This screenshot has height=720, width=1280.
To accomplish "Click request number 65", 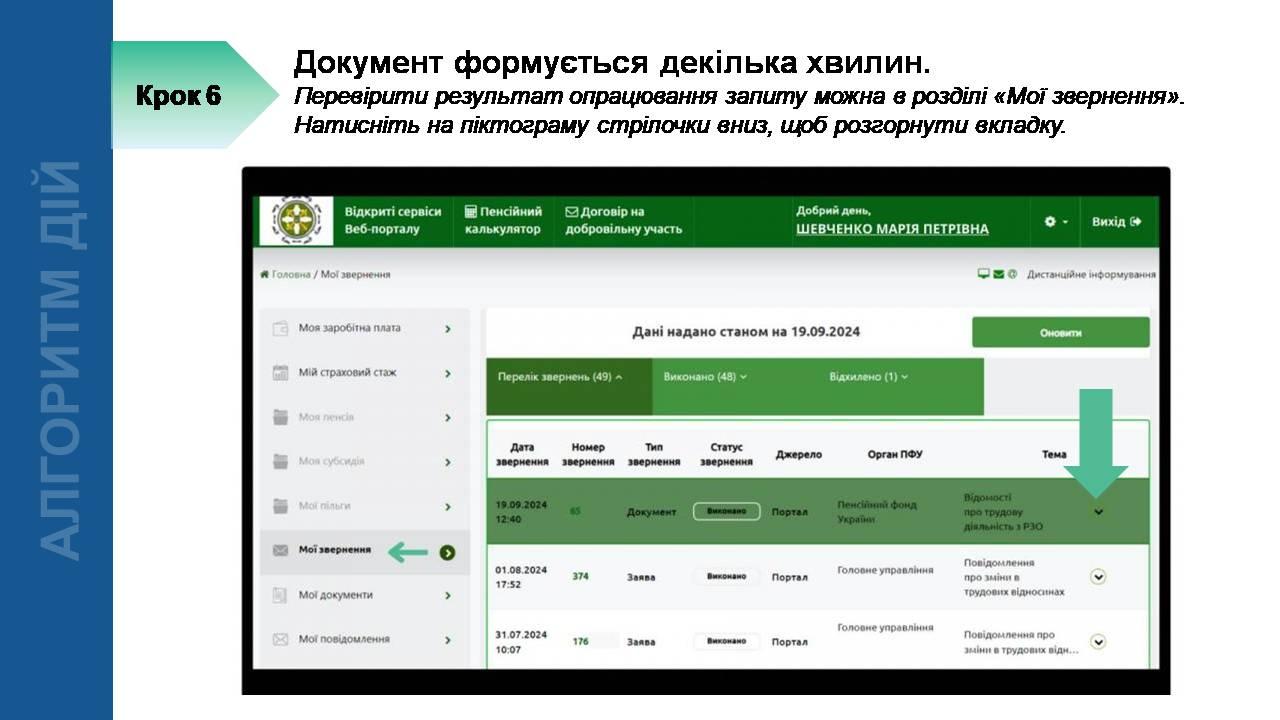I will (x=575, y=511).
